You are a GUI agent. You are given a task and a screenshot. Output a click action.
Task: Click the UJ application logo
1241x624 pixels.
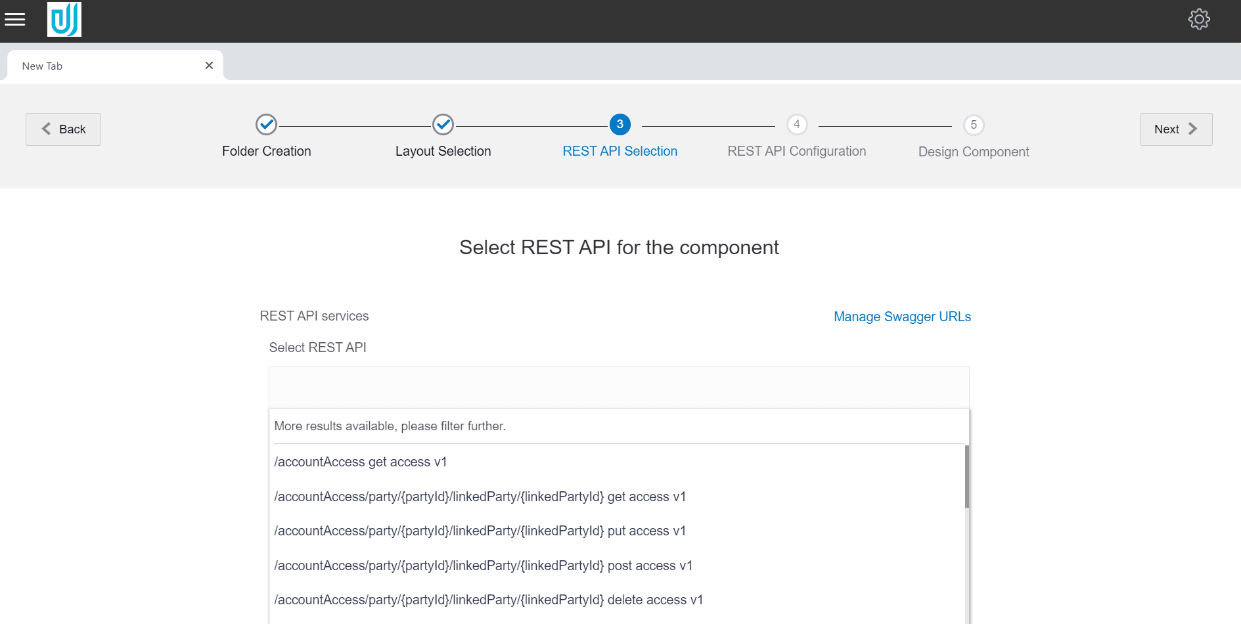pos(64,20)
